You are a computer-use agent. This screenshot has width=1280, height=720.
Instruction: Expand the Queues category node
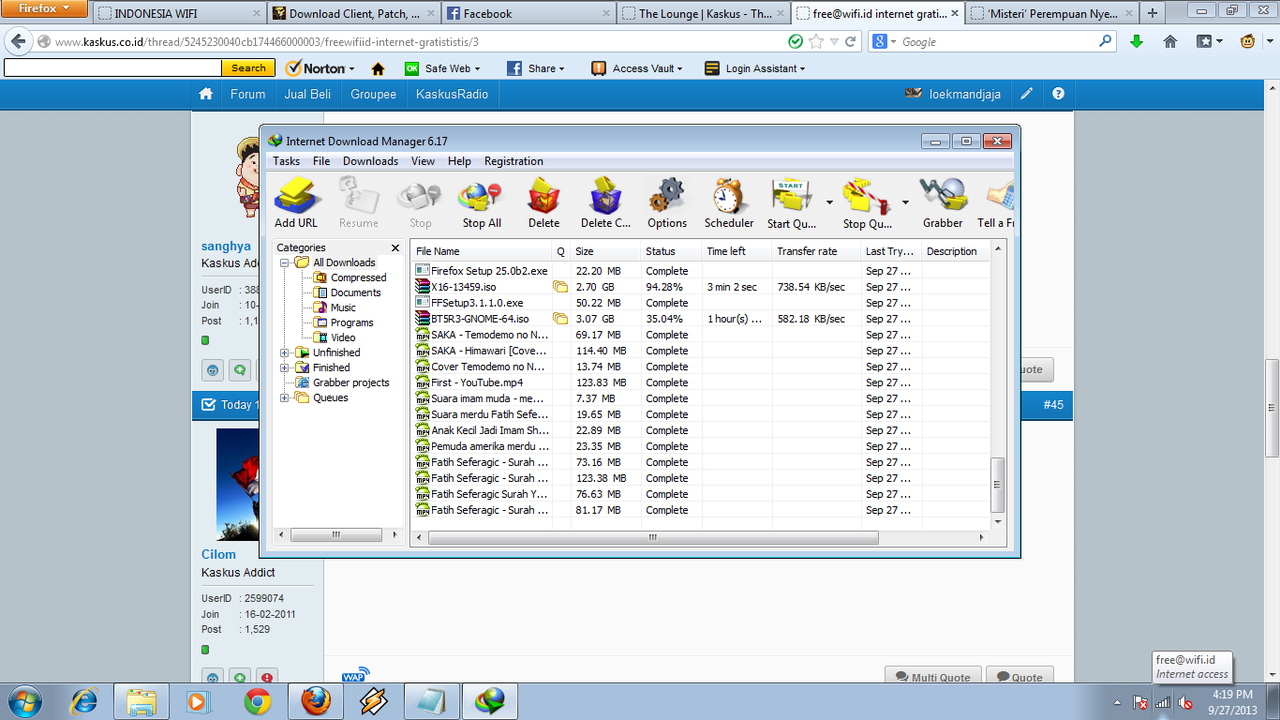coord(285,398)
